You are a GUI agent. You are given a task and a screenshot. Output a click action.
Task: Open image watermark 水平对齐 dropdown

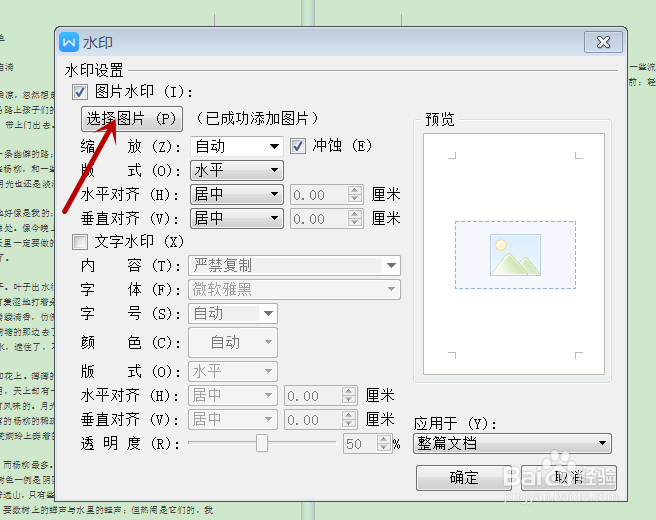click(237, 195)
